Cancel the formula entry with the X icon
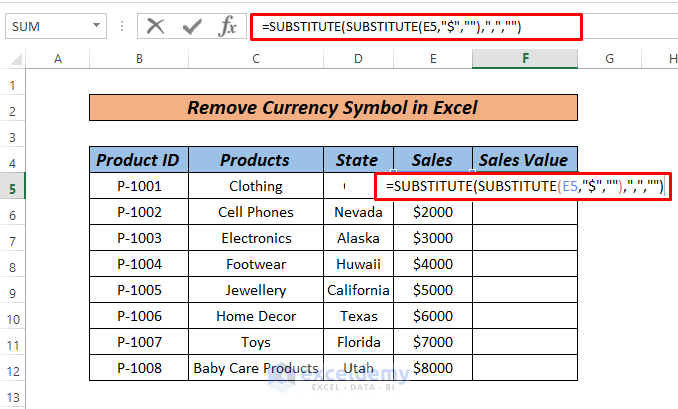 tap(155, 26)
